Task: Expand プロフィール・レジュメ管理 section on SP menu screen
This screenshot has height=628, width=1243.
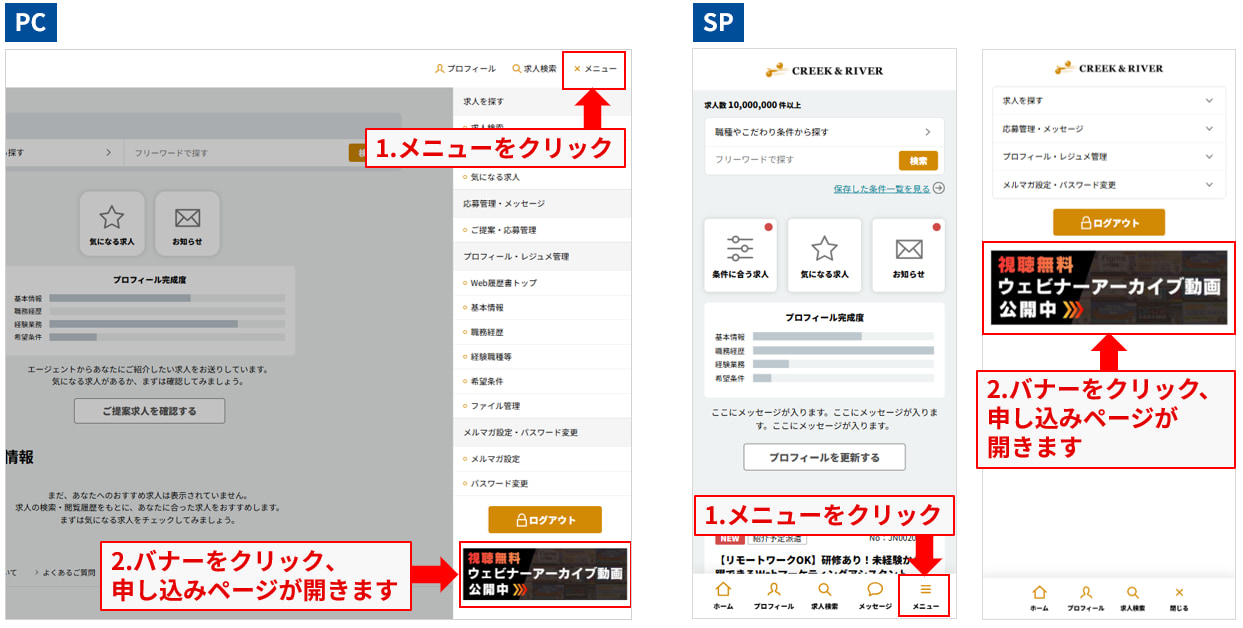Action: 1109,157
